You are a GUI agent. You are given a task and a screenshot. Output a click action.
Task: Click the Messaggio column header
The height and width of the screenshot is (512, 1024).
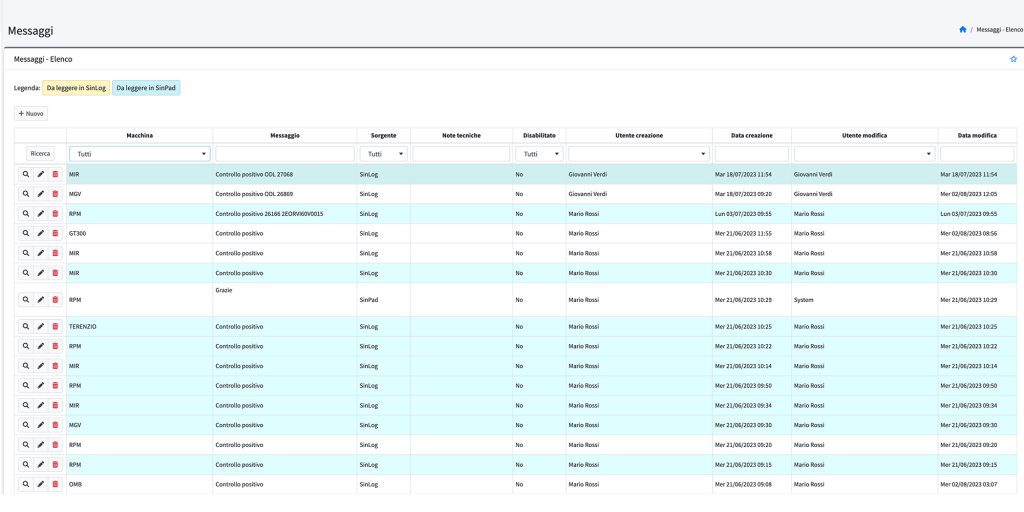coord(284,135)
